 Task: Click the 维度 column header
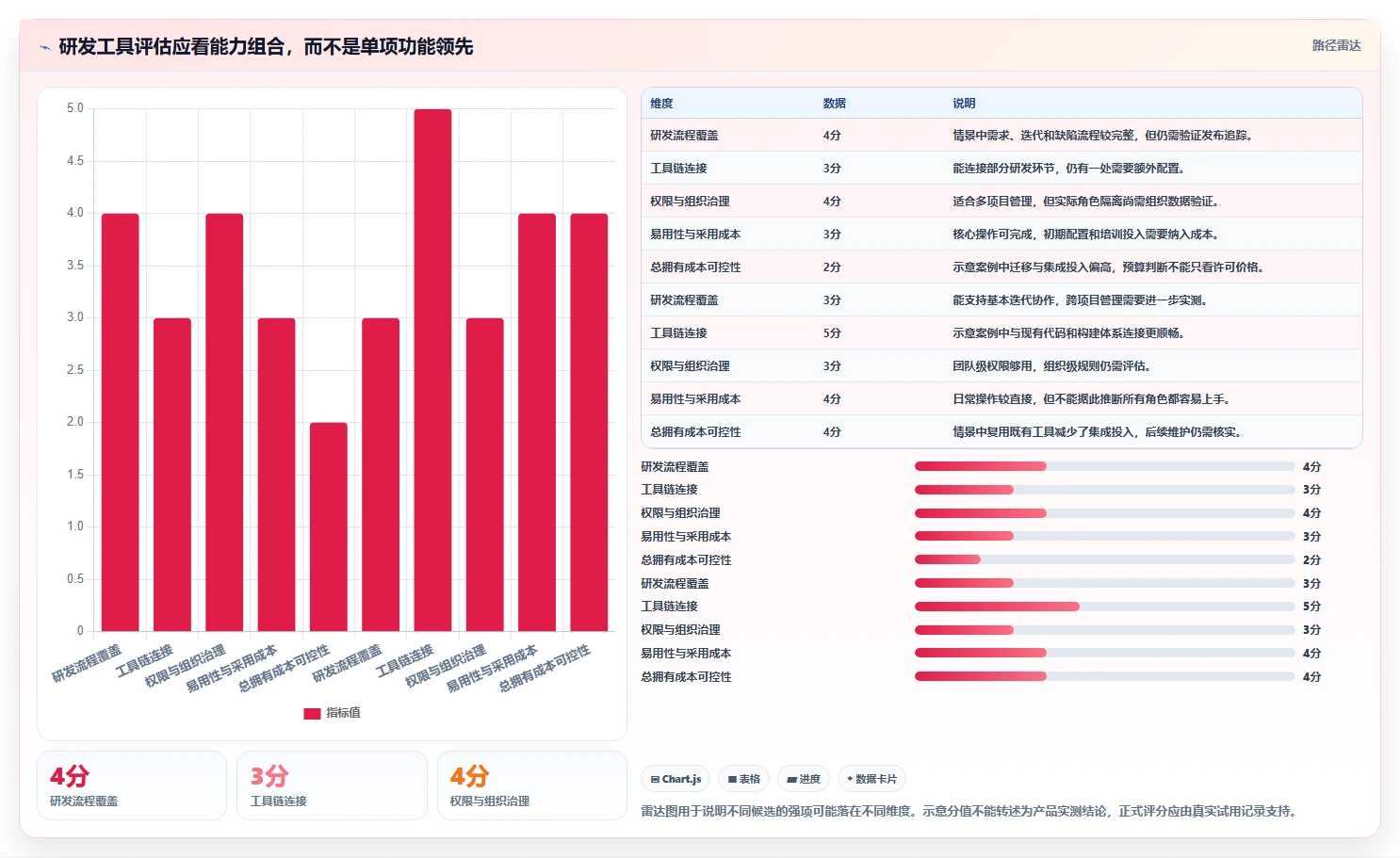point(661,104)
